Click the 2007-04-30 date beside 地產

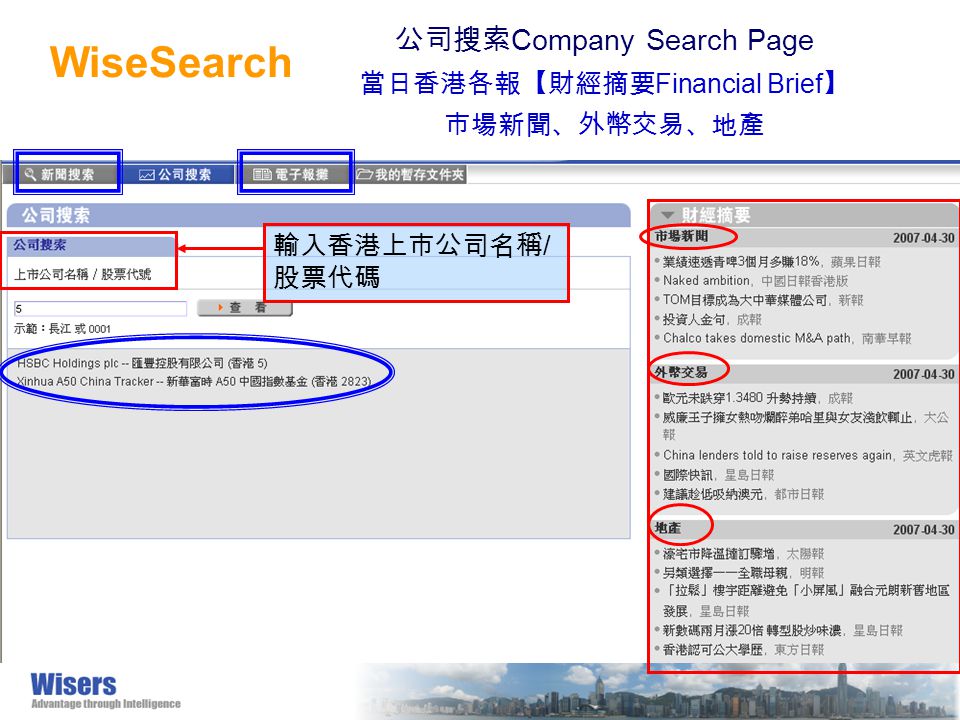click(x=923, y=530)
